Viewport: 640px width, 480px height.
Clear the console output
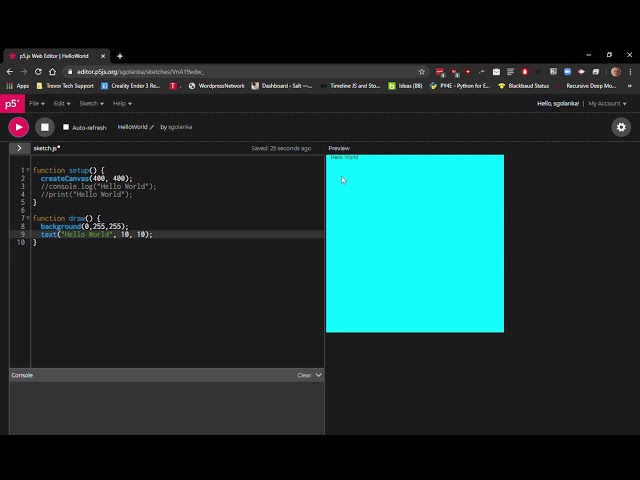click(x=304, y=375)
